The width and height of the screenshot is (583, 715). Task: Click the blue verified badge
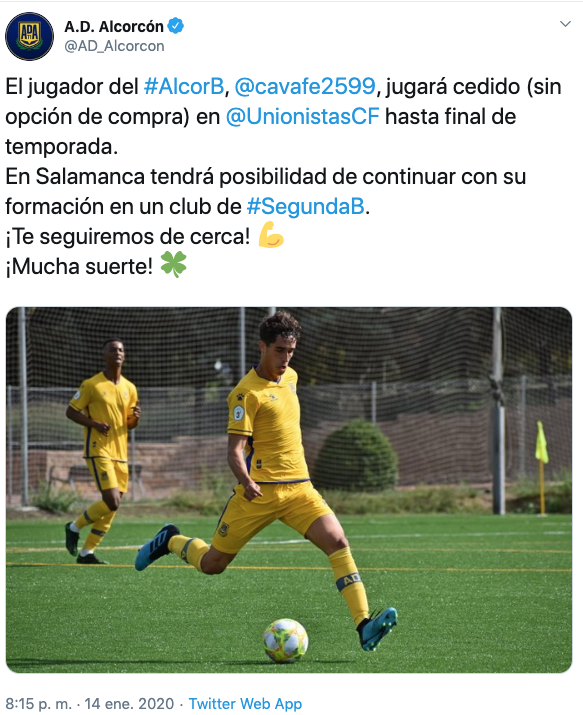point(175,26)
